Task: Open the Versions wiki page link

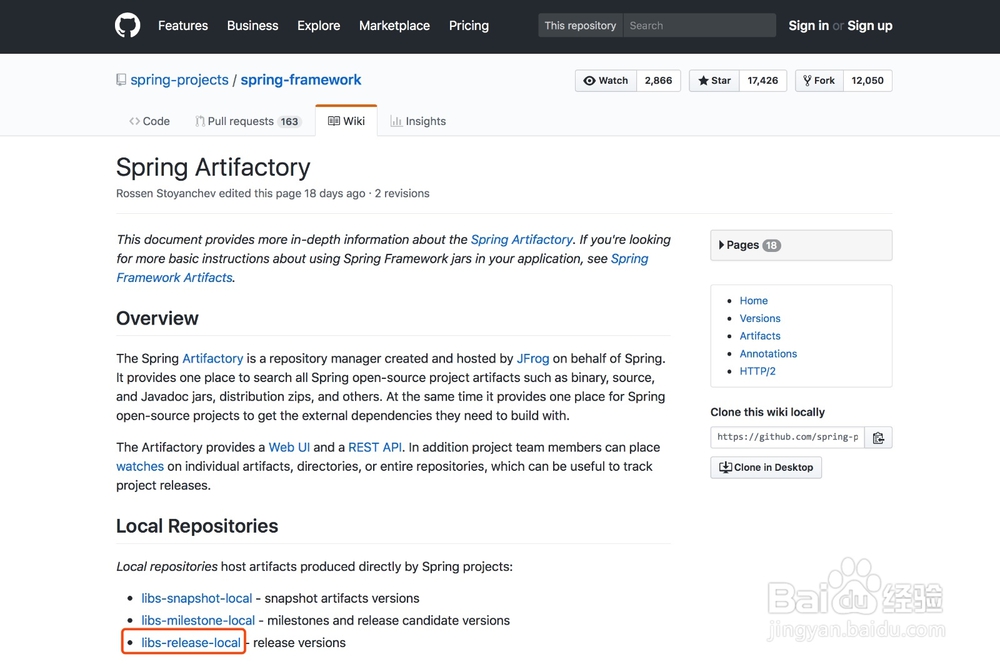Action: coord(760,318)
